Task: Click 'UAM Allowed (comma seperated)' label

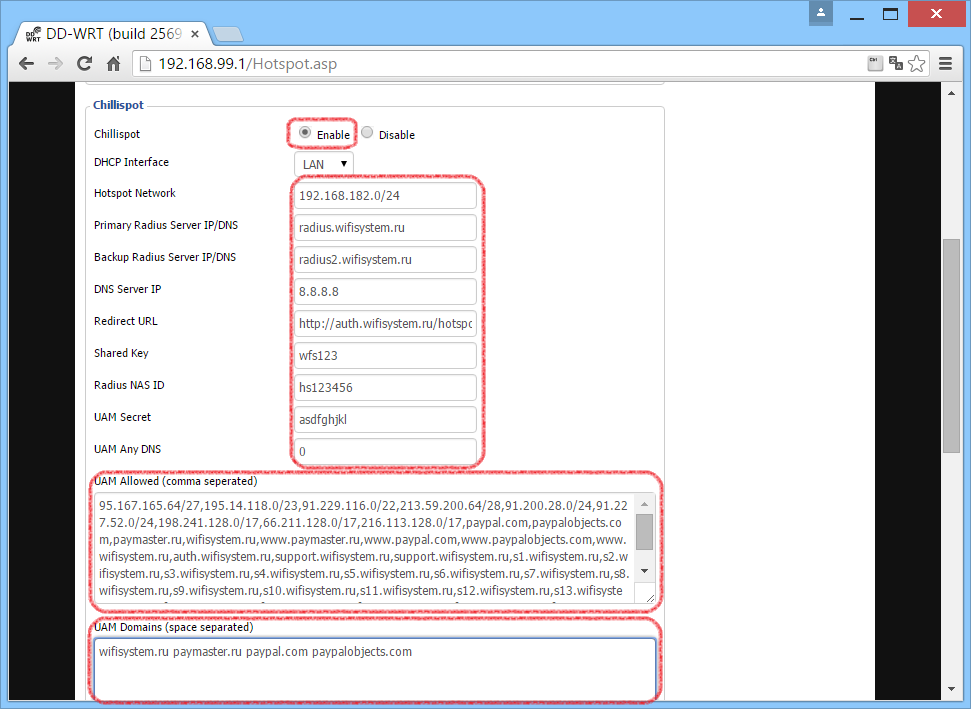Action: 175,481
